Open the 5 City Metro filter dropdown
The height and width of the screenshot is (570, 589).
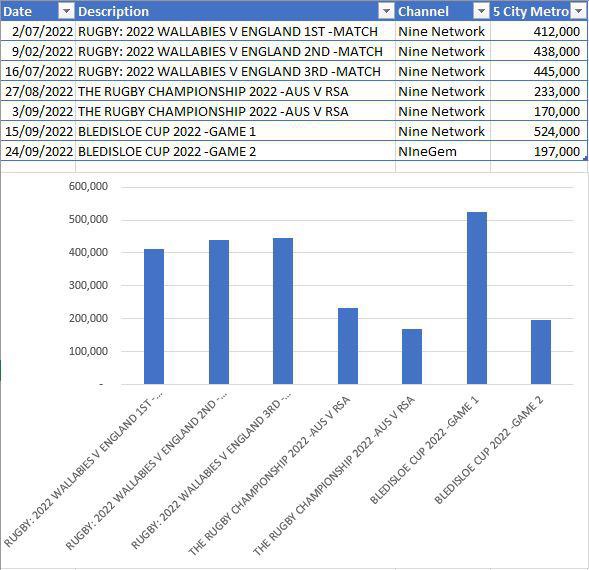click(x=578, y=12)
